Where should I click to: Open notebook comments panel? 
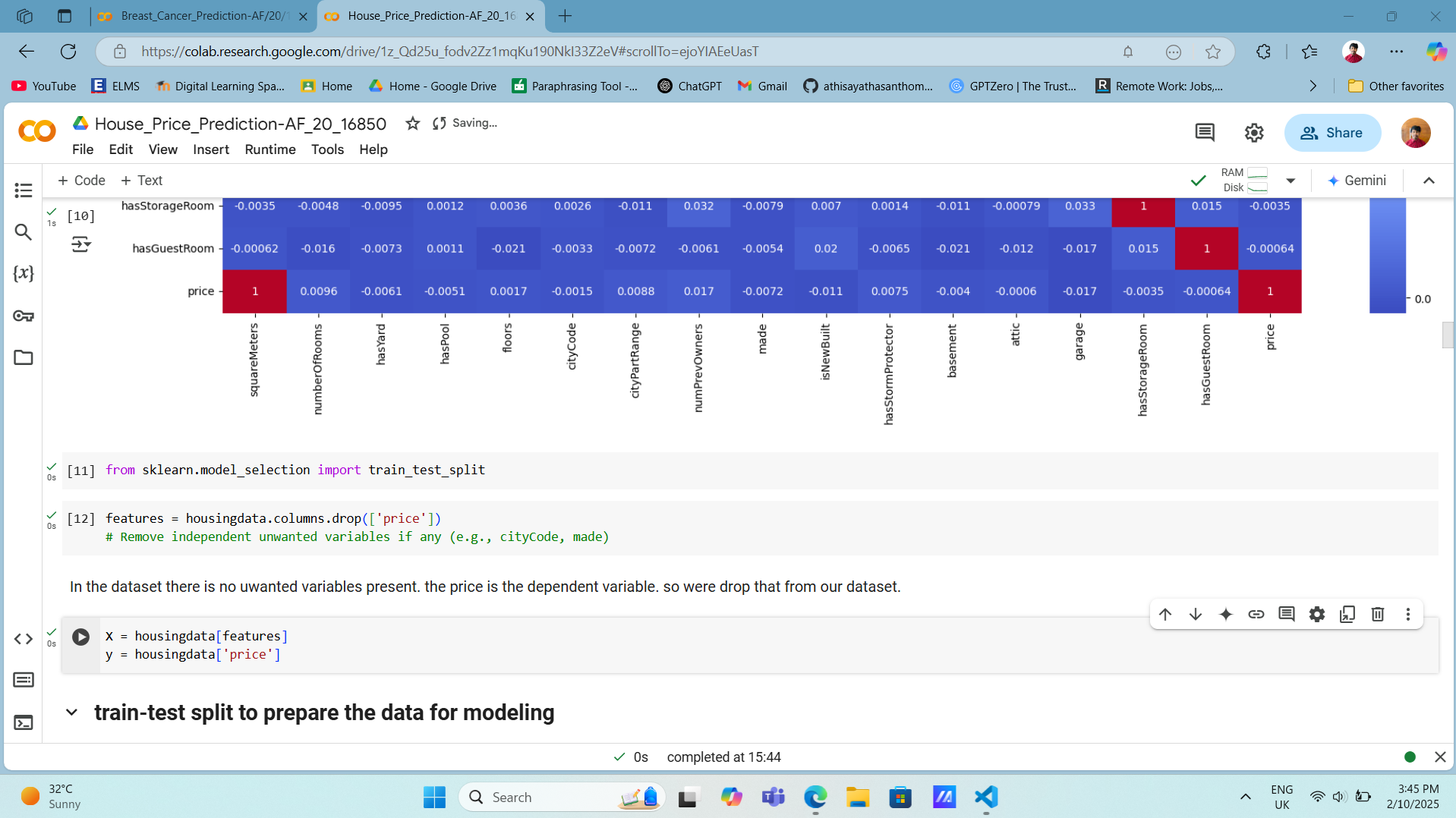tap(1205, 133)
